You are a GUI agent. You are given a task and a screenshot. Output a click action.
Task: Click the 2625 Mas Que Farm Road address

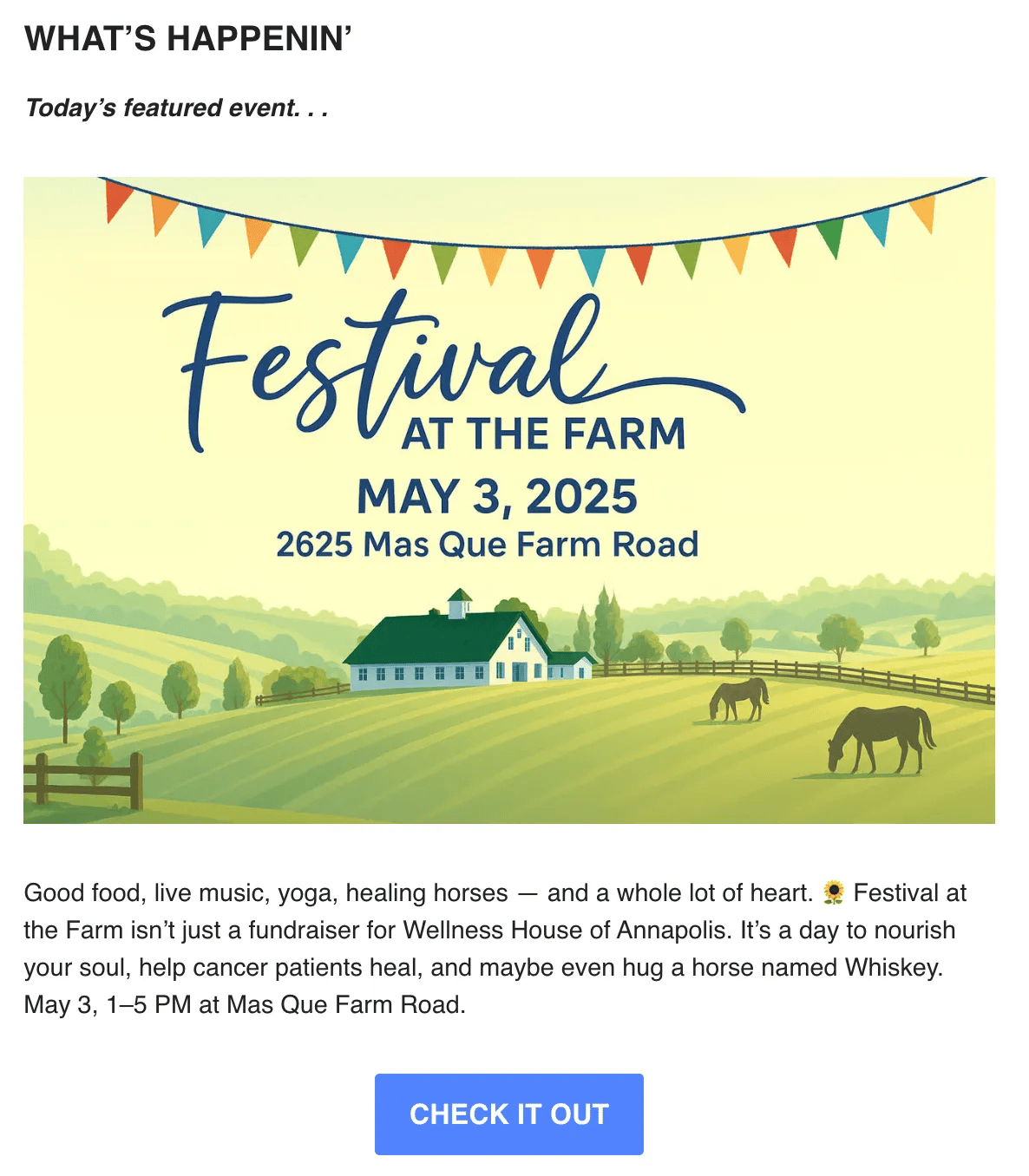[x=488, y=545]
